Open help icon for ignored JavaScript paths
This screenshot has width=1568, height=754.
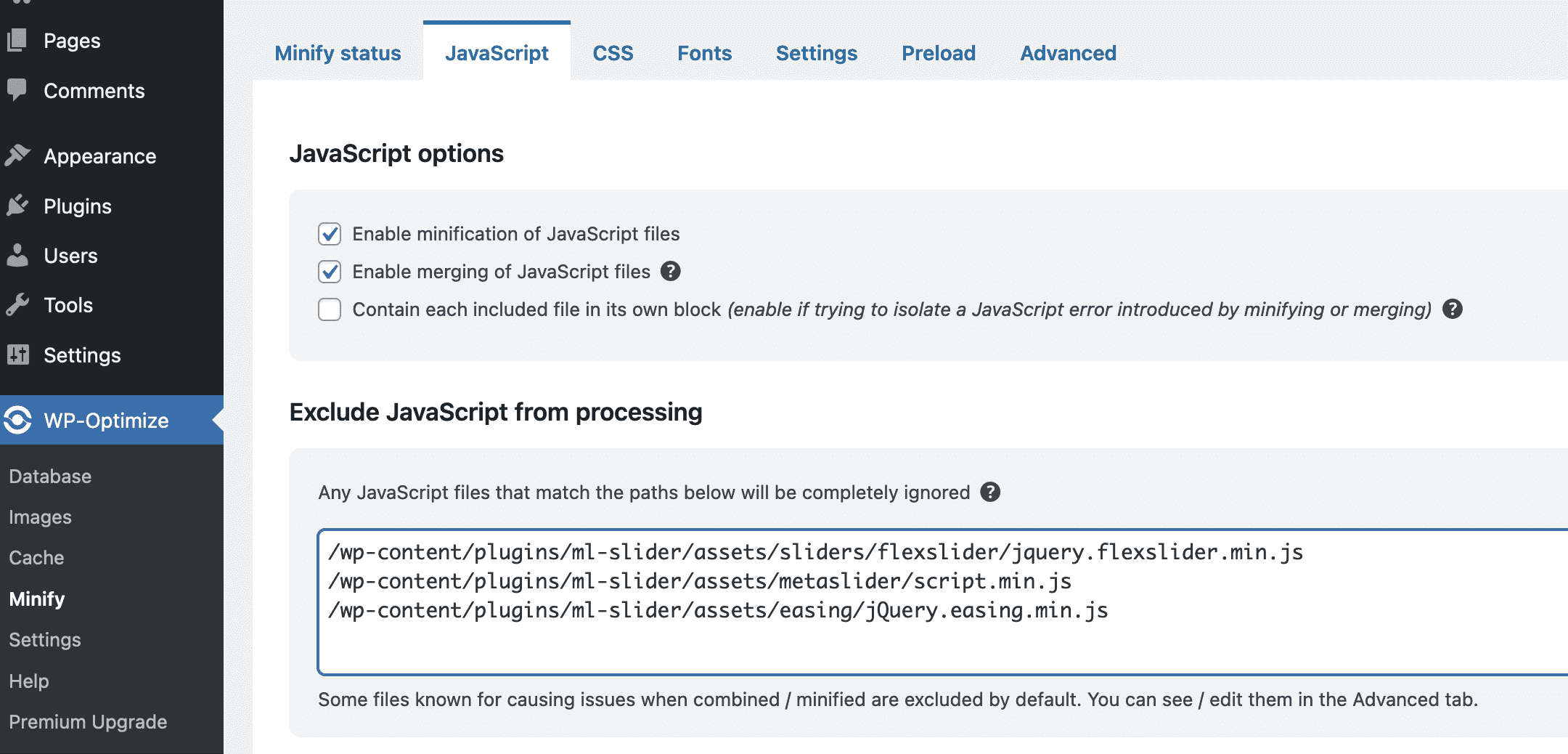tap(990, 492)
